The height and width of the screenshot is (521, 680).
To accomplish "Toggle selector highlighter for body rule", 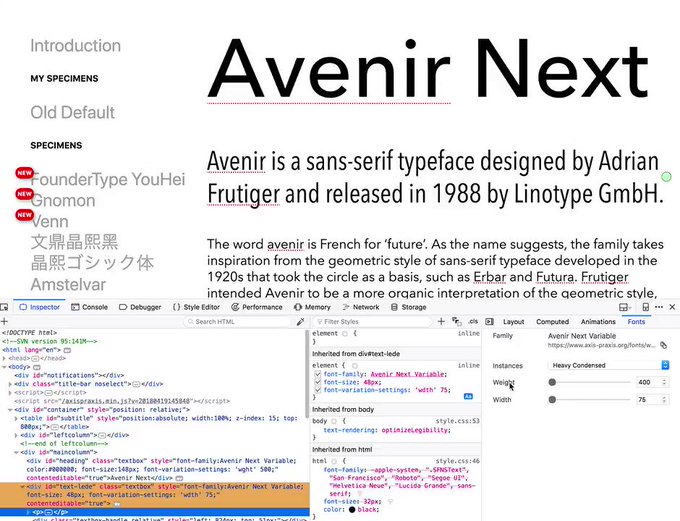I will pos(334,421).
